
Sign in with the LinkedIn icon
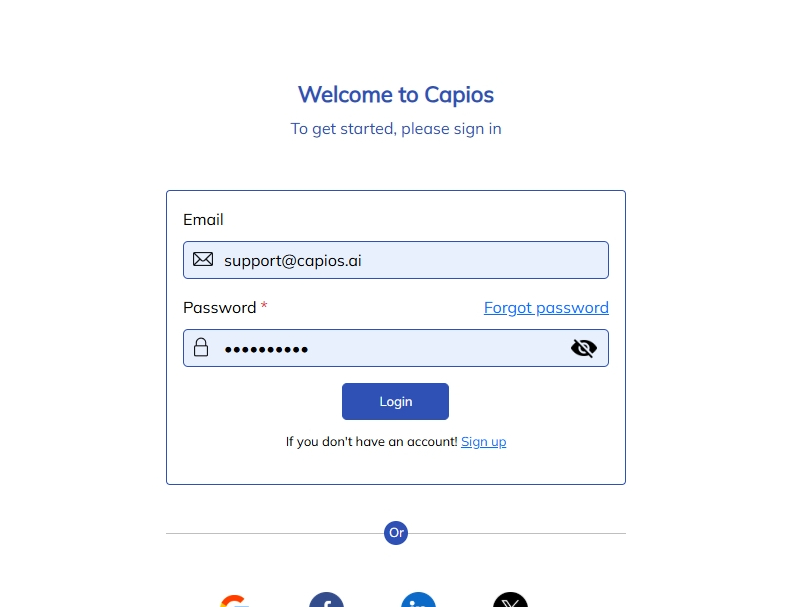click(418, 599)
